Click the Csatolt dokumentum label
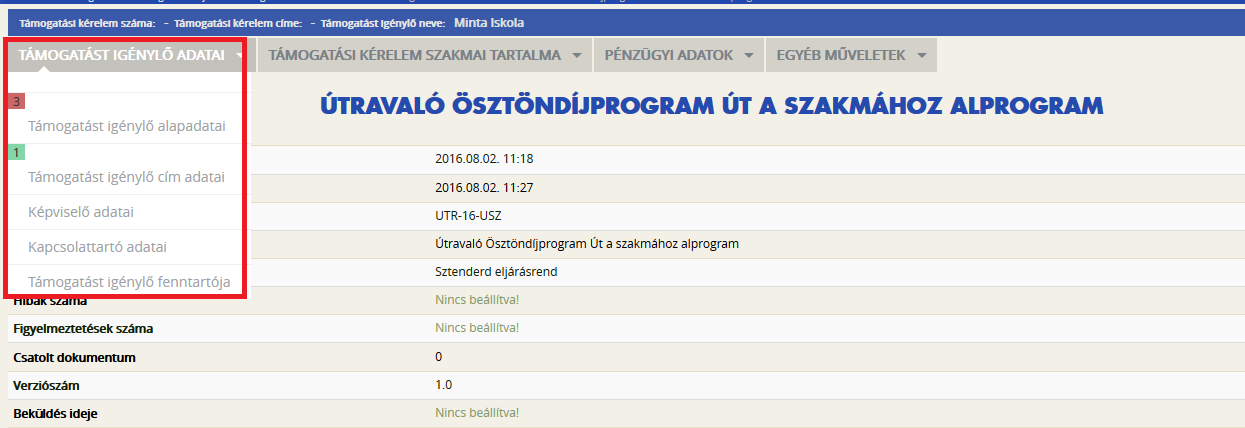 pyautogui.click(x=74, y=357)
